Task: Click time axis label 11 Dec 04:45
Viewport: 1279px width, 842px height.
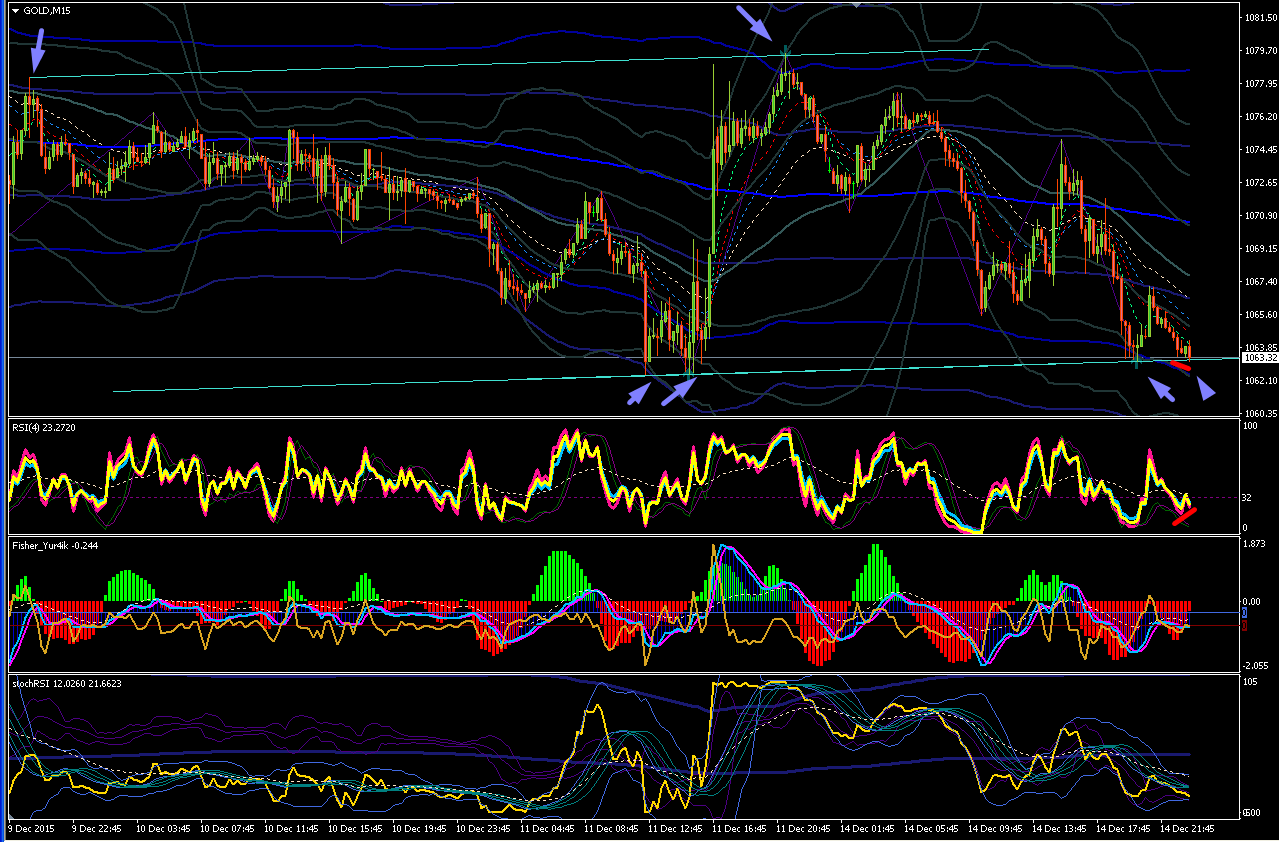Action: [548, 829]
